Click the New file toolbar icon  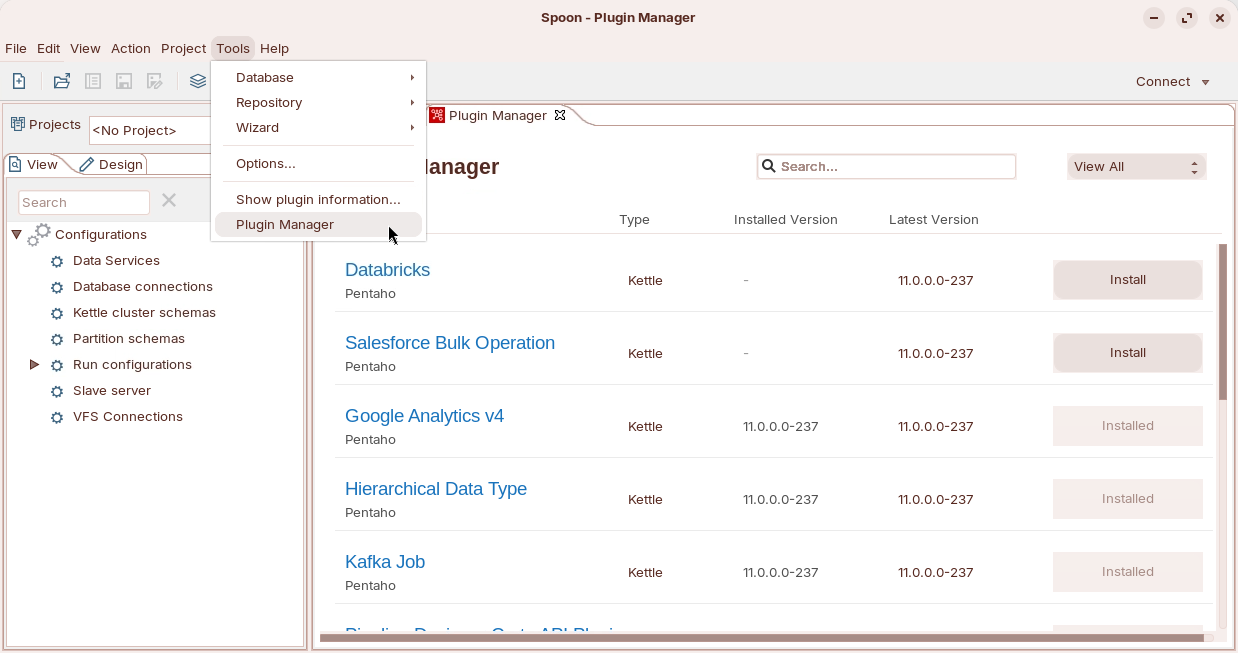pos(19,82)
